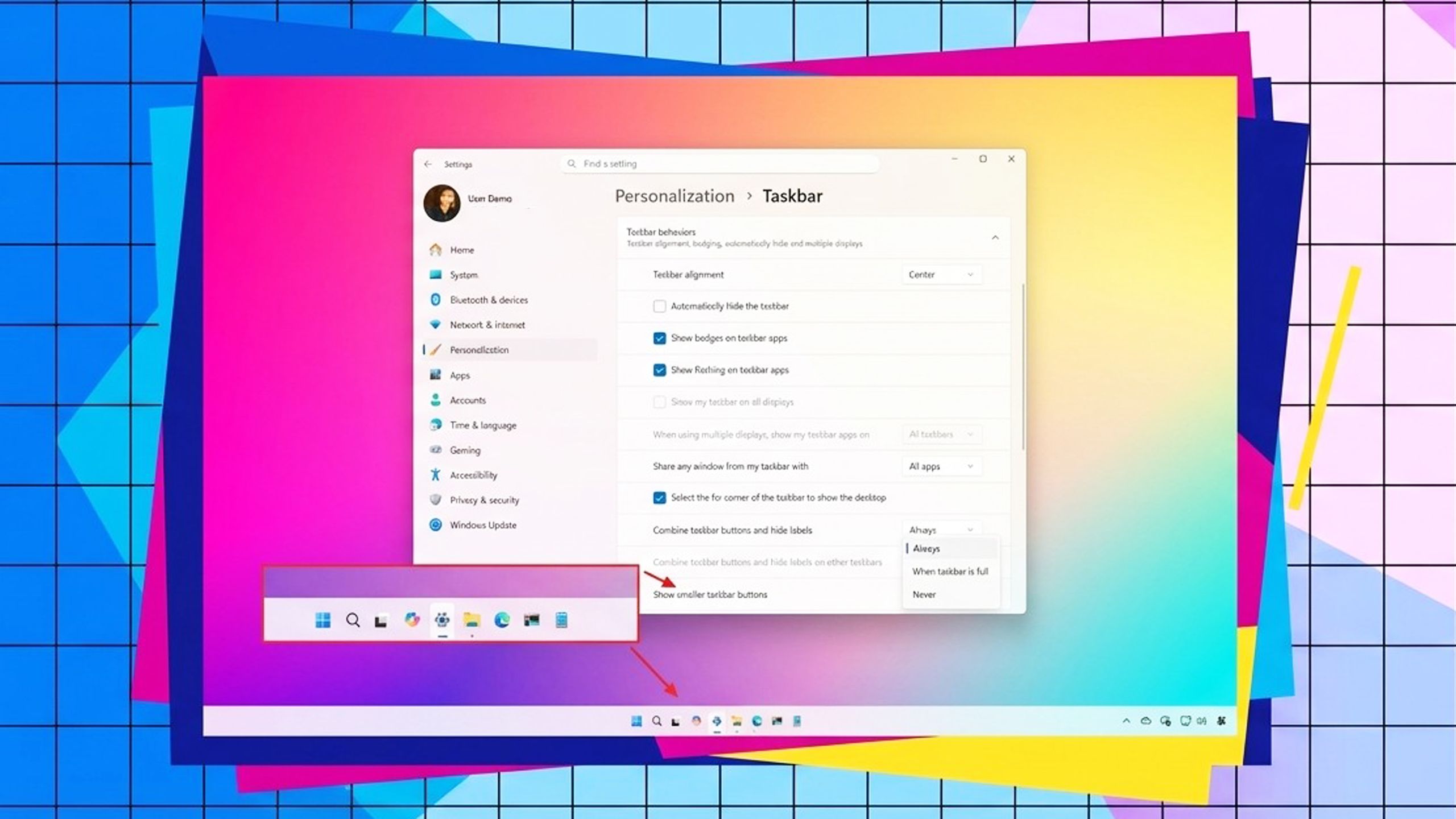This screenshot has width=1456, height=819.
Task: Open the Microsoft Store icon in the taskbar preview
Action: pos(560,621)
